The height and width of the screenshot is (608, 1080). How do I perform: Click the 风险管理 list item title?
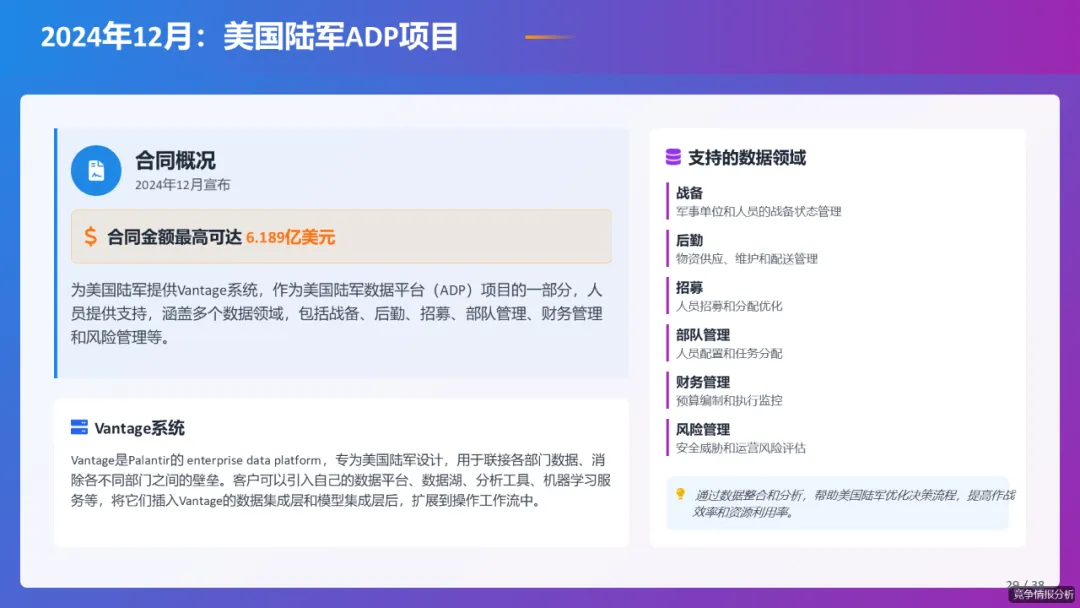pyautogui.click(x=703, y=430)
